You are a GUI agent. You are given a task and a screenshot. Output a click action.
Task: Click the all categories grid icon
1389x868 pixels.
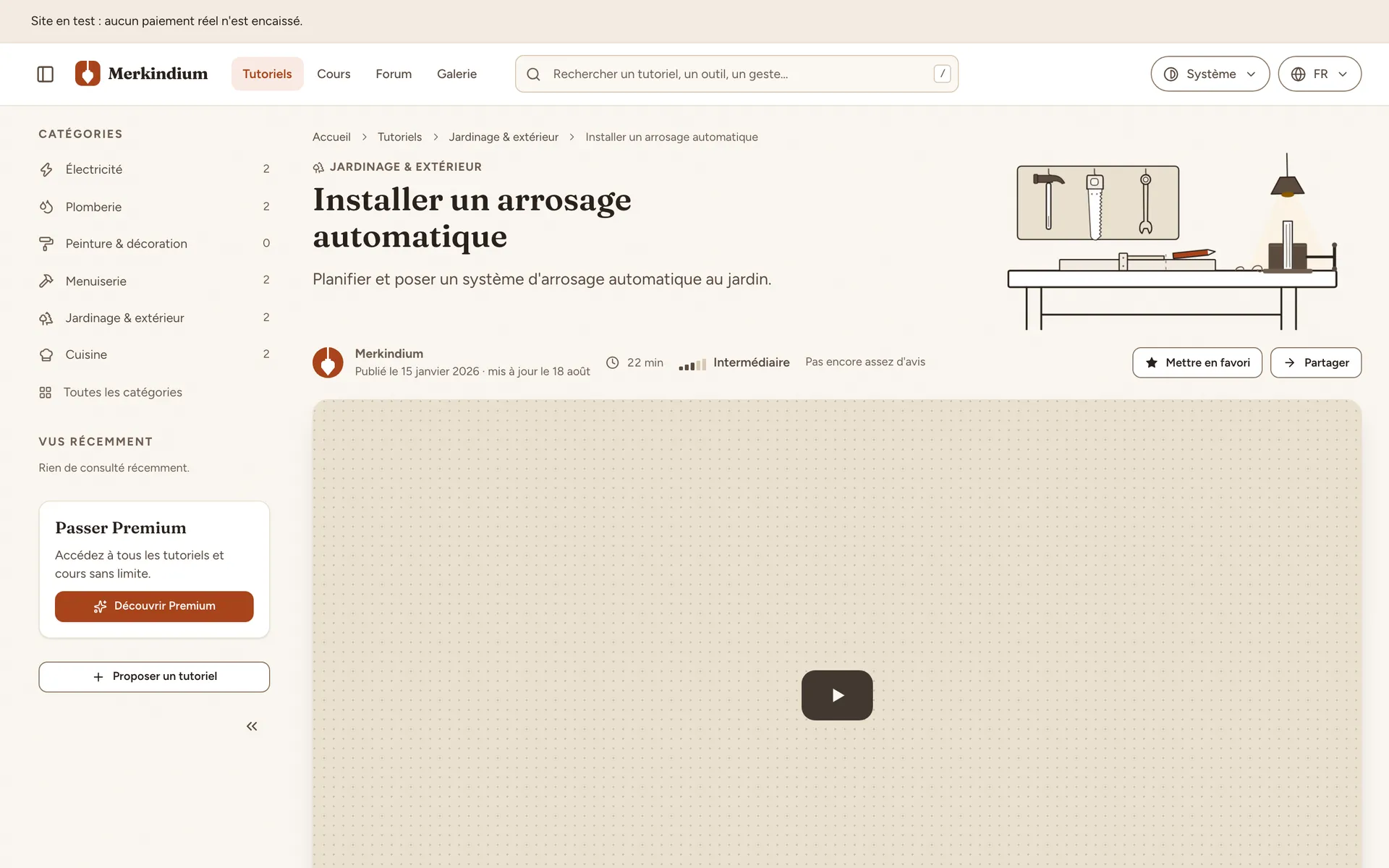click(45, 392)
